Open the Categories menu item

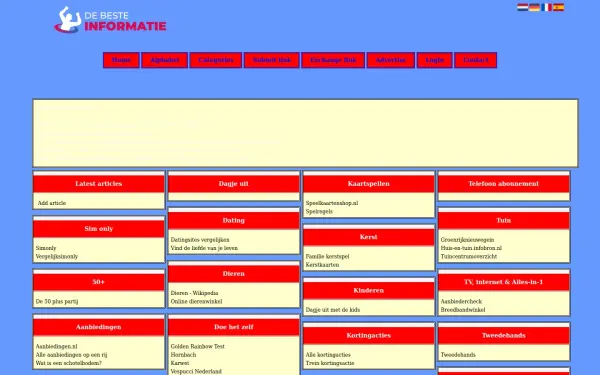pos(216,60)
